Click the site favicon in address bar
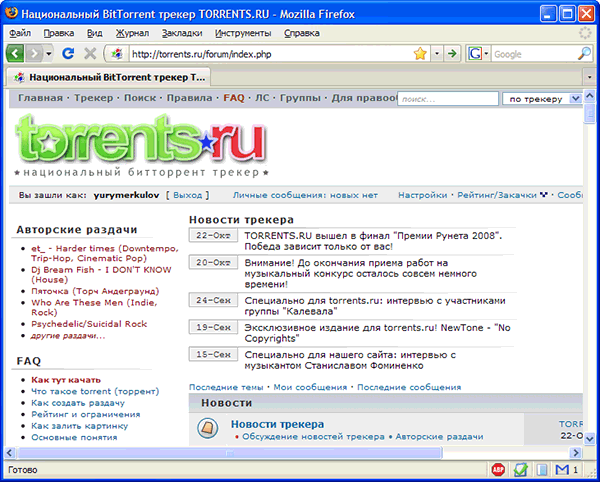This screenshot has width=600, height=482. point(117,54)
